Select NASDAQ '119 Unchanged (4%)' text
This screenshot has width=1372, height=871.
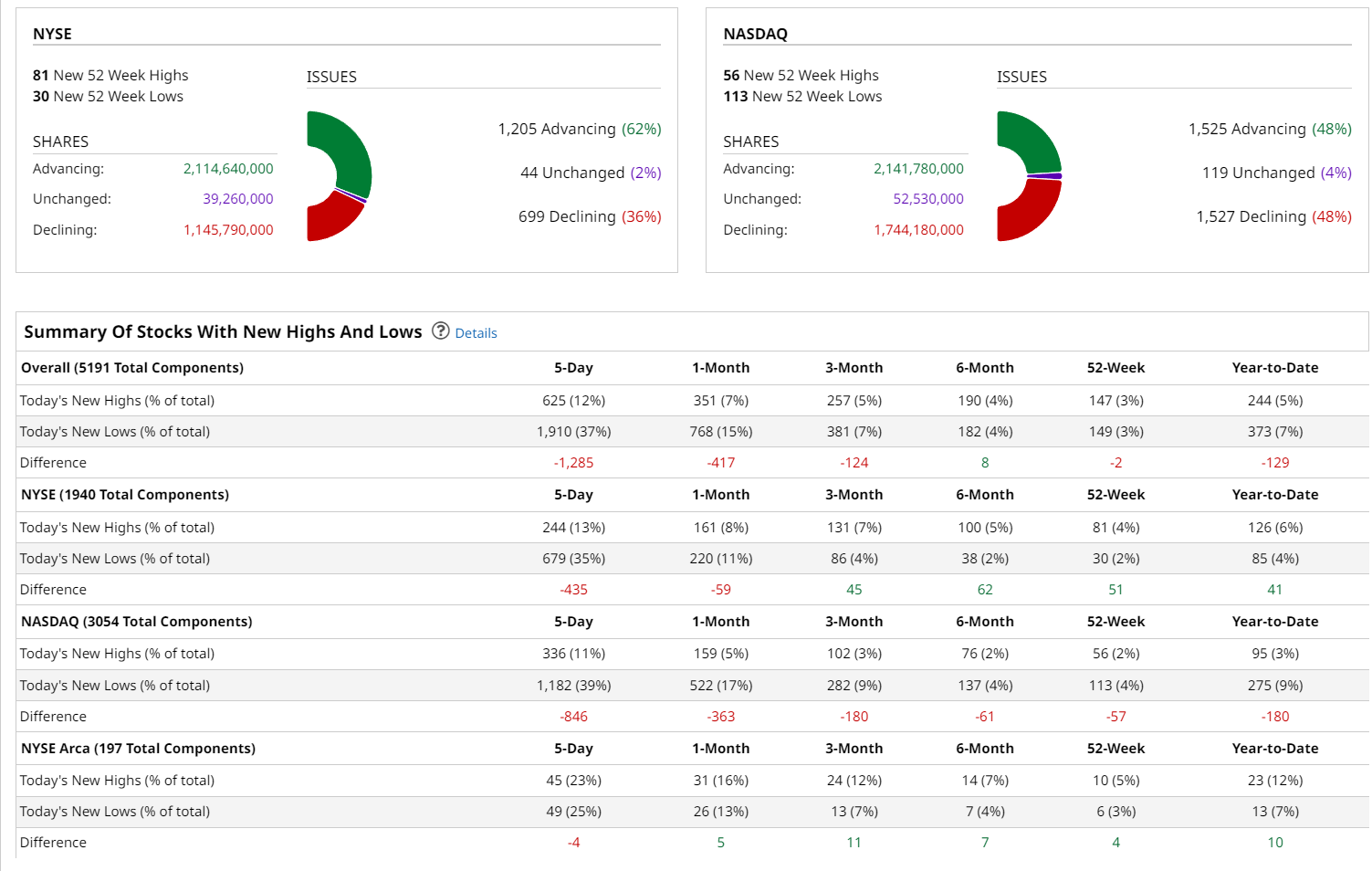pos(1277,173)
